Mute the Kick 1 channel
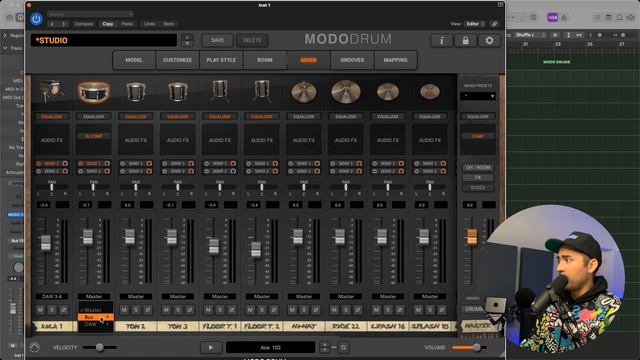This screenshot has height=360, width=640. (x=40, y=310)
